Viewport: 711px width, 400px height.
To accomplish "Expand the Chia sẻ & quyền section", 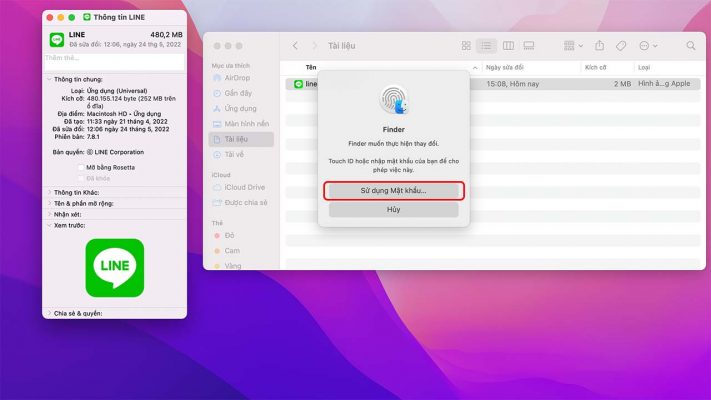I will coord(49,313).
